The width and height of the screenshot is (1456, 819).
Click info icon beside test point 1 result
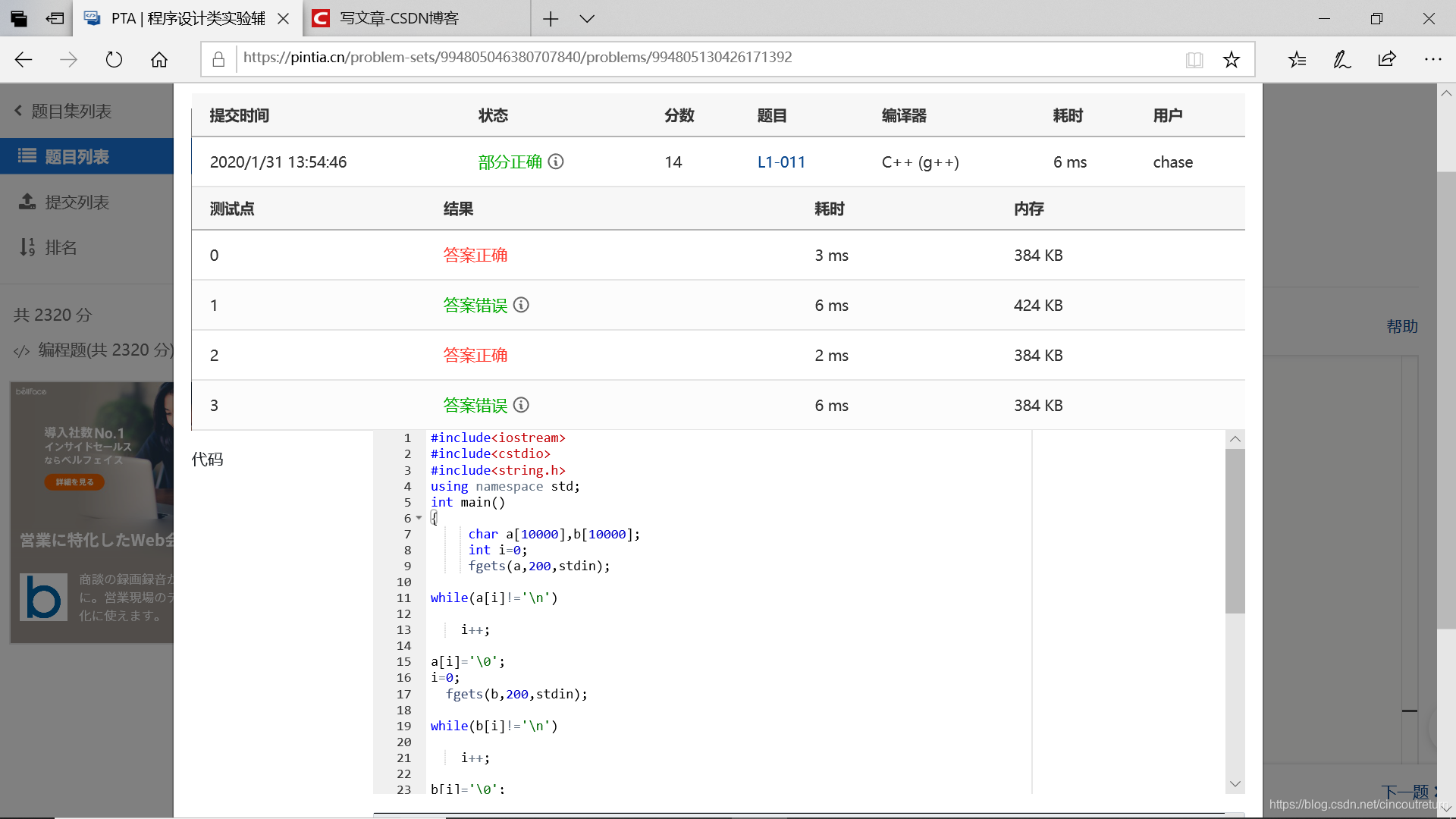(521, 305)
